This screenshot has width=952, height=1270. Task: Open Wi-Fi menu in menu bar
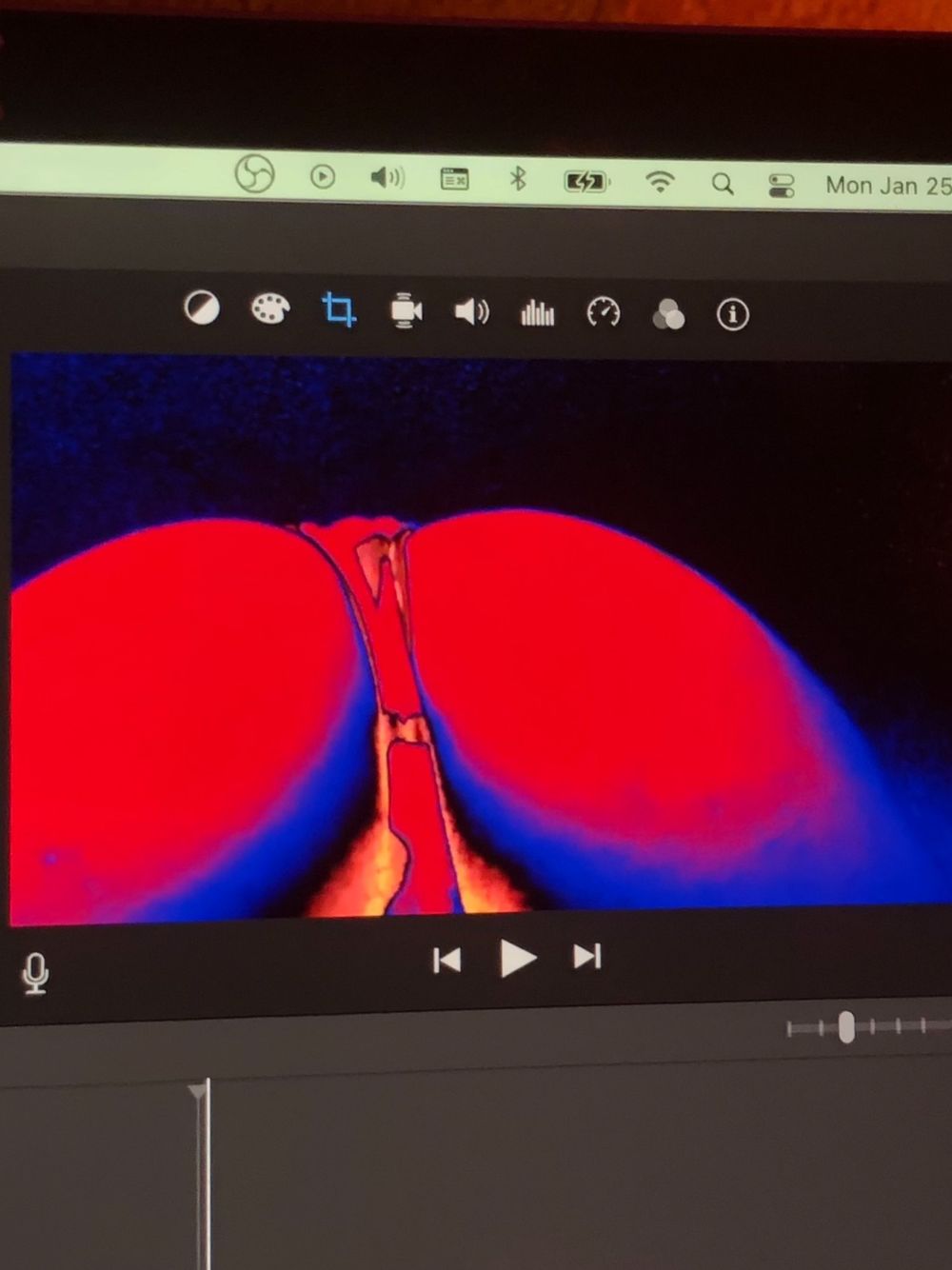tap(659, 181)
